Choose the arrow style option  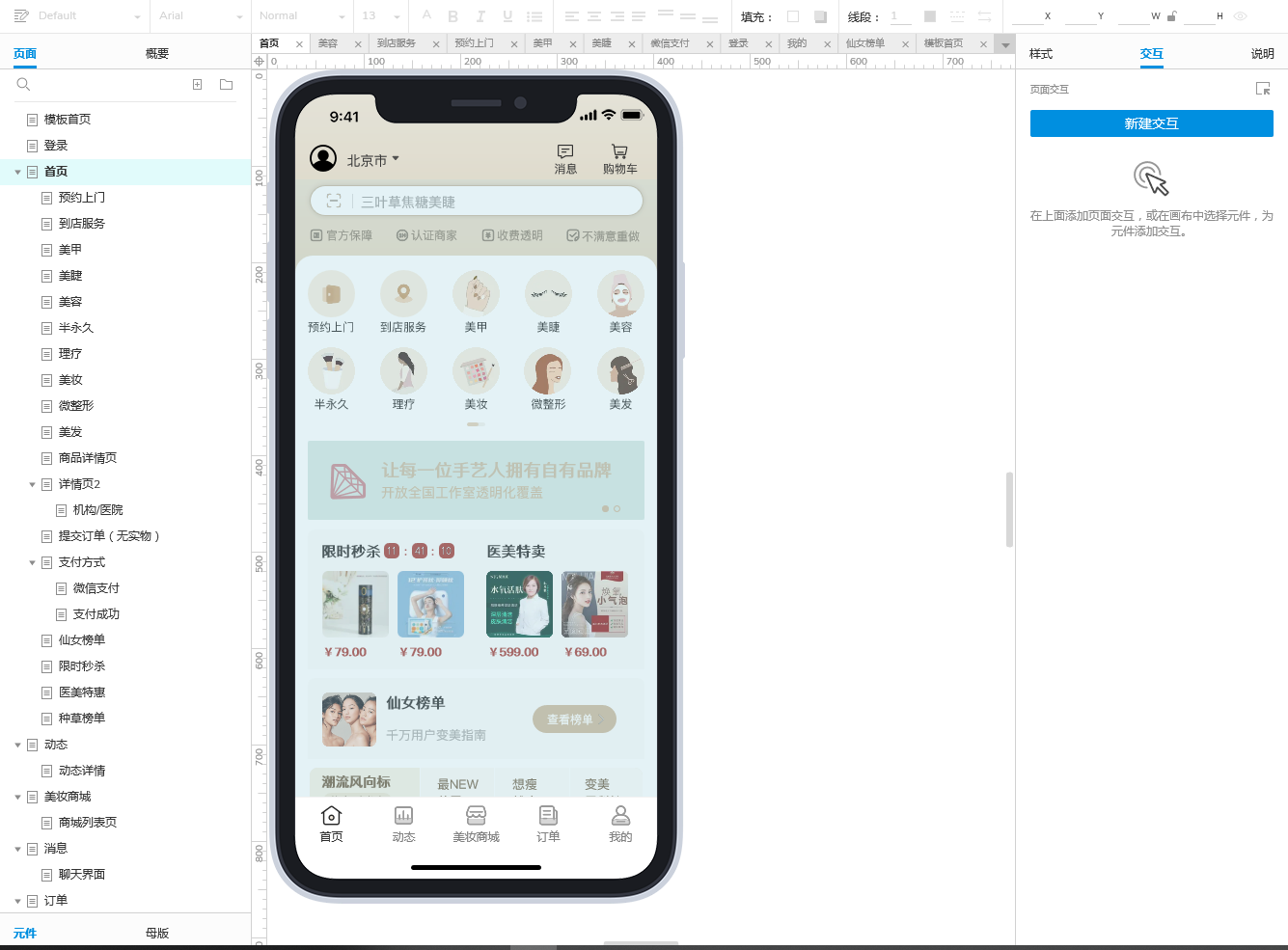tap(984, 16)
